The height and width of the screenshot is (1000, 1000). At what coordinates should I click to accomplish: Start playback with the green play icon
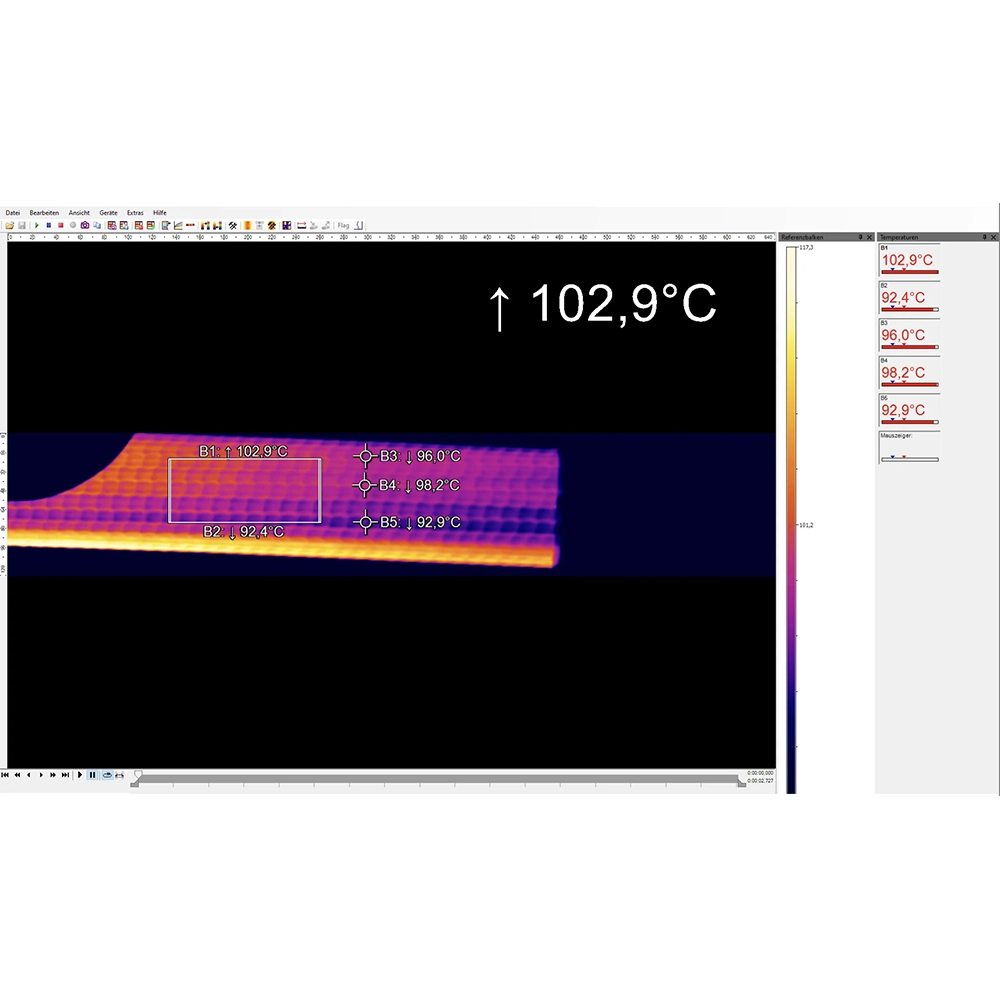(37, 226)
